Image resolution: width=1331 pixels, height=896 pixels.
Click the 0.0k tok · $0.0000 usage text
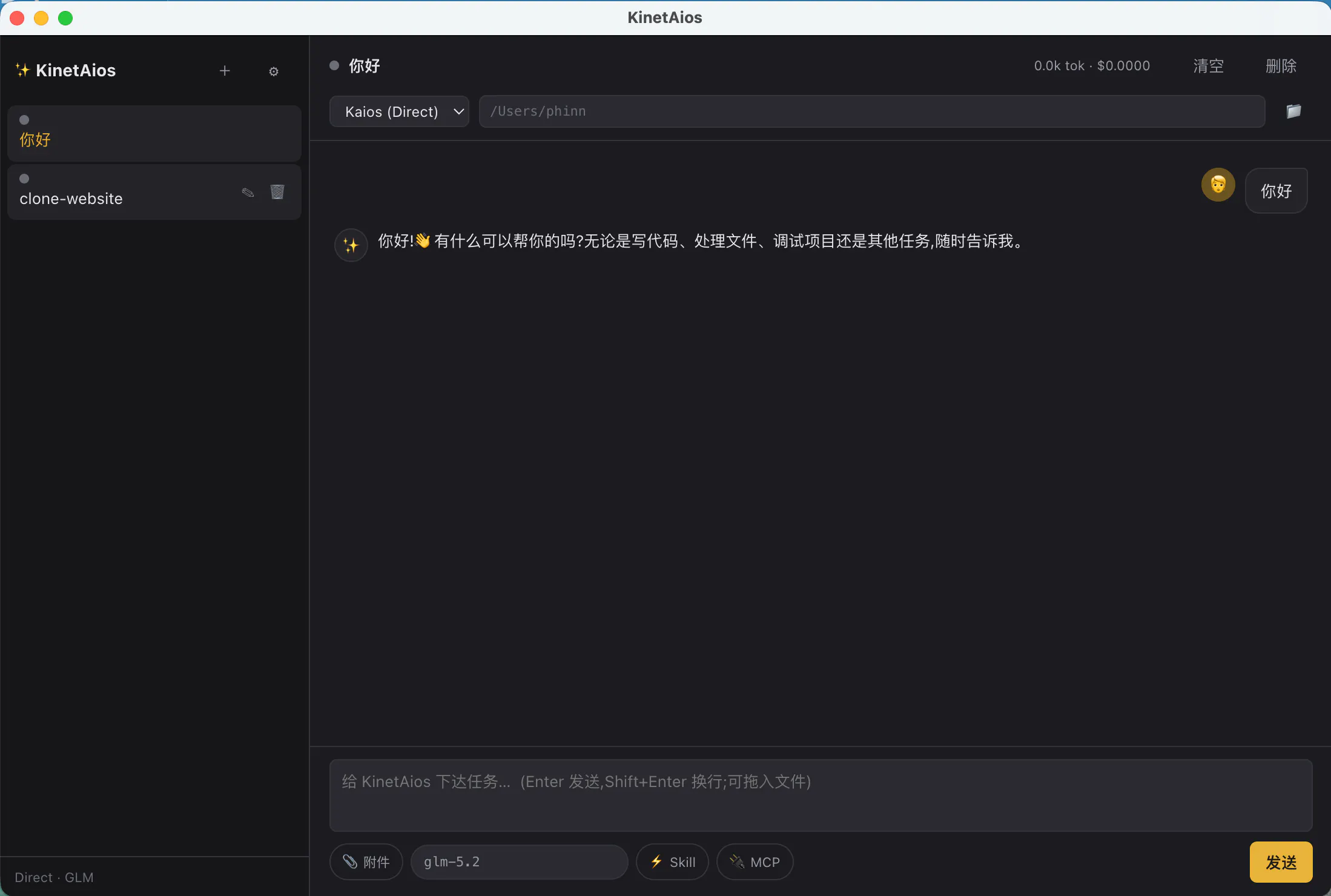pos(1092,66)
